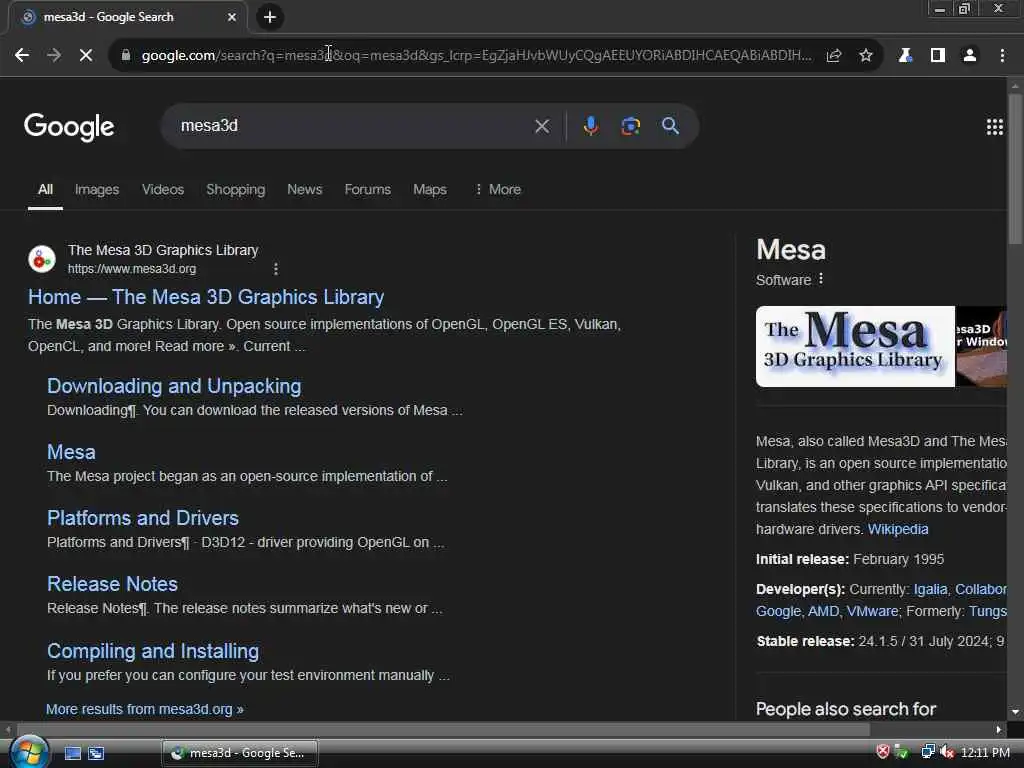The image size is (1024, 768).
Task: Switch to Images results
Action: pyautogui.click(x=97, y=189)
